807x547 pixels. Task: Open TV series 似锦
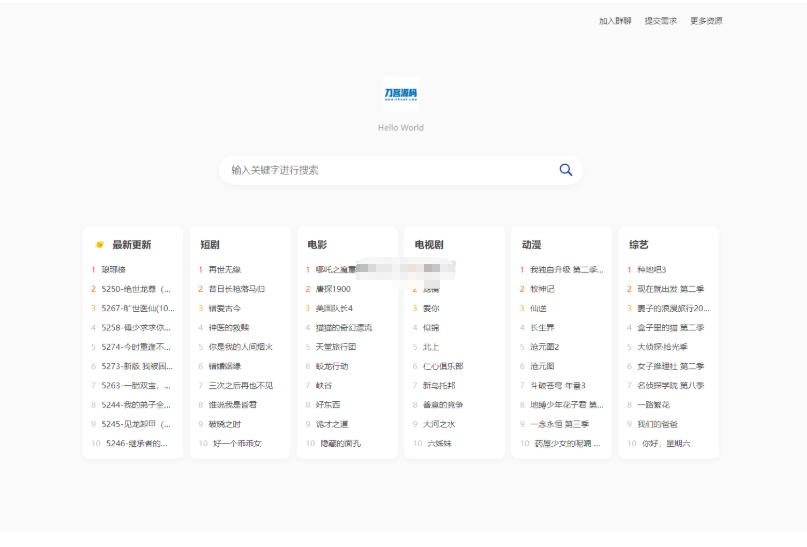(x=431, y=328)
